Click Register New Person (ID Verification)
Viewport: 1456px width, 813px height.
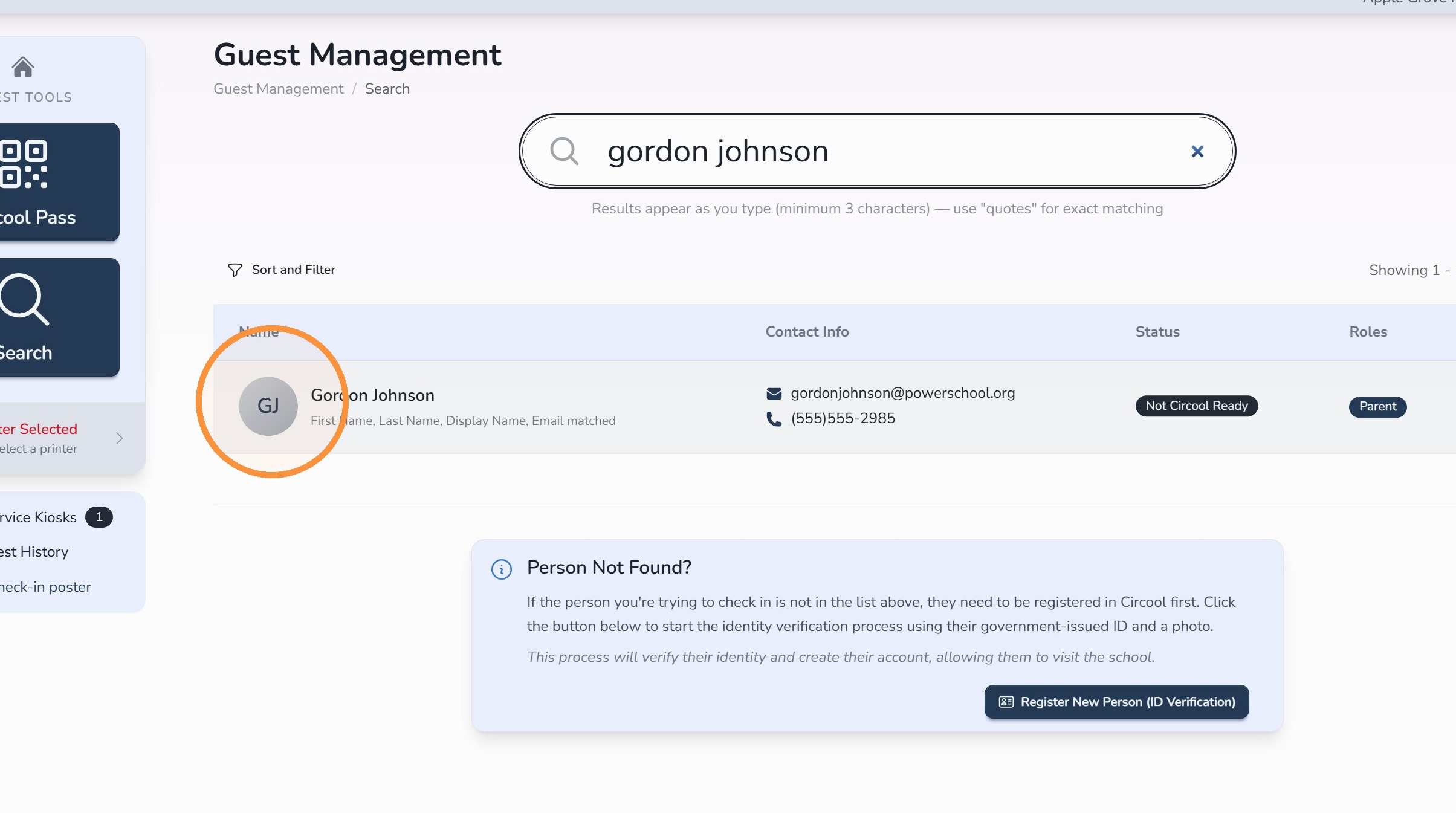[1116, 702]
